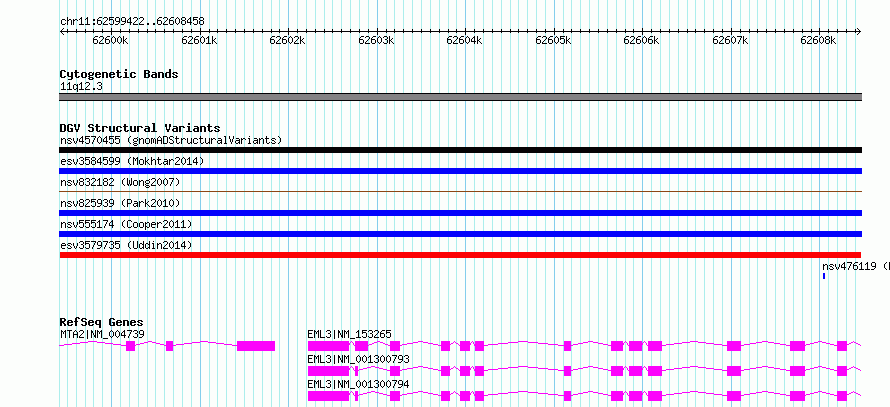890x407 pixels.
Task: Open the esv3579735 (Uddin2014) label
Action: point(126,245)
